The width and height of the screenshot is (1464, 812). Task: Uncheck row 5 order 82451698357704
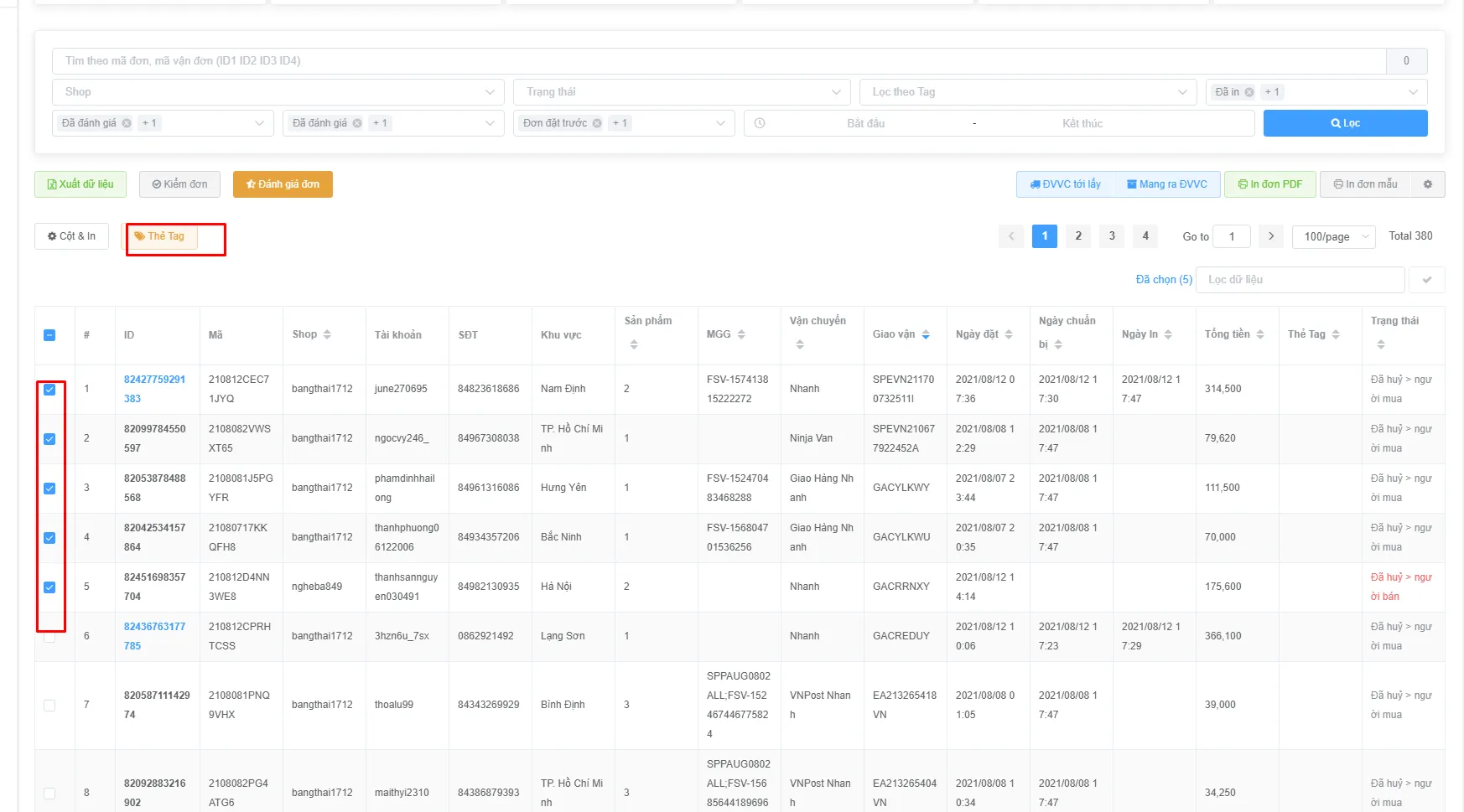tap(49, 587)
